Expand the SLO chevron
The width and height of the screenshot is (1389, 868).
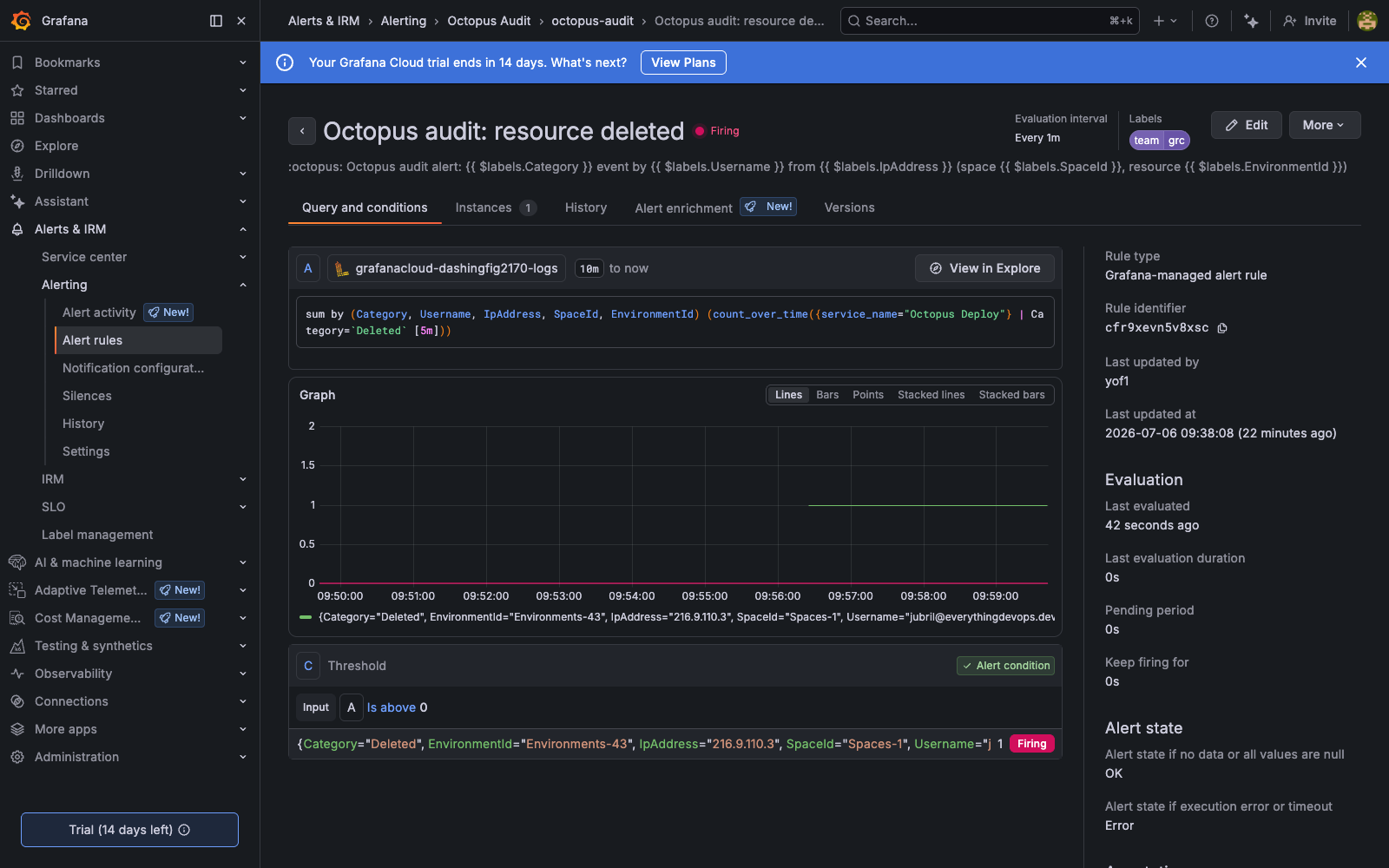[243, 507]
